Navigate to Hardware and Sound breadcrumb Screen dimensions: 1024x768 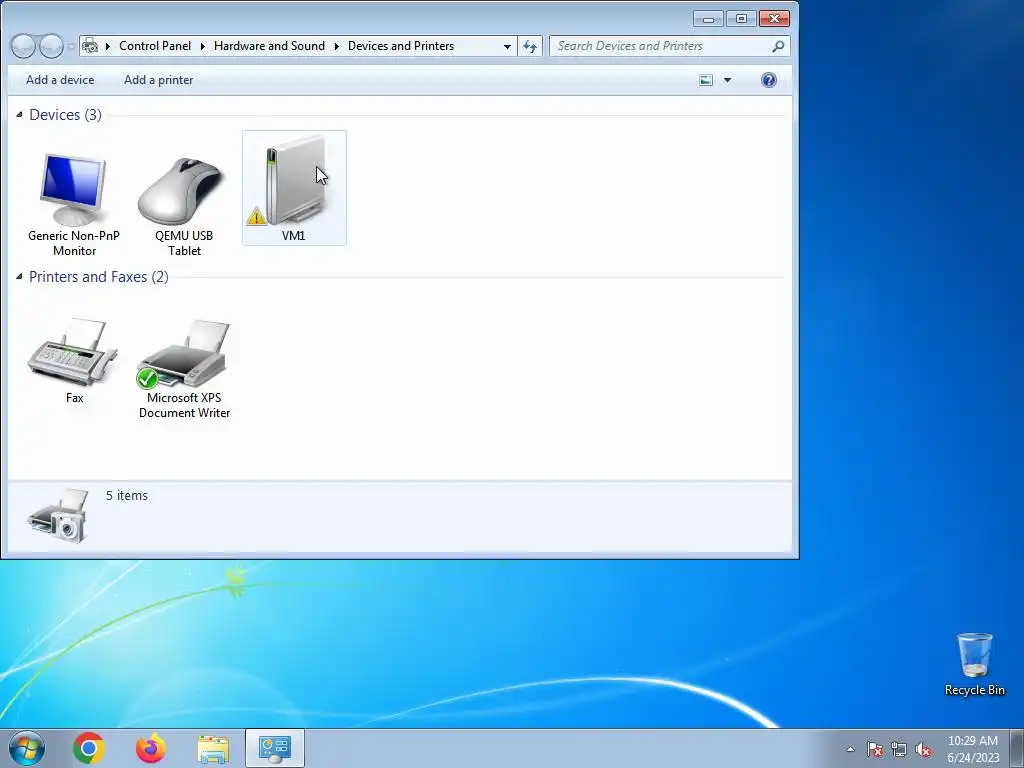click(269, 46)
